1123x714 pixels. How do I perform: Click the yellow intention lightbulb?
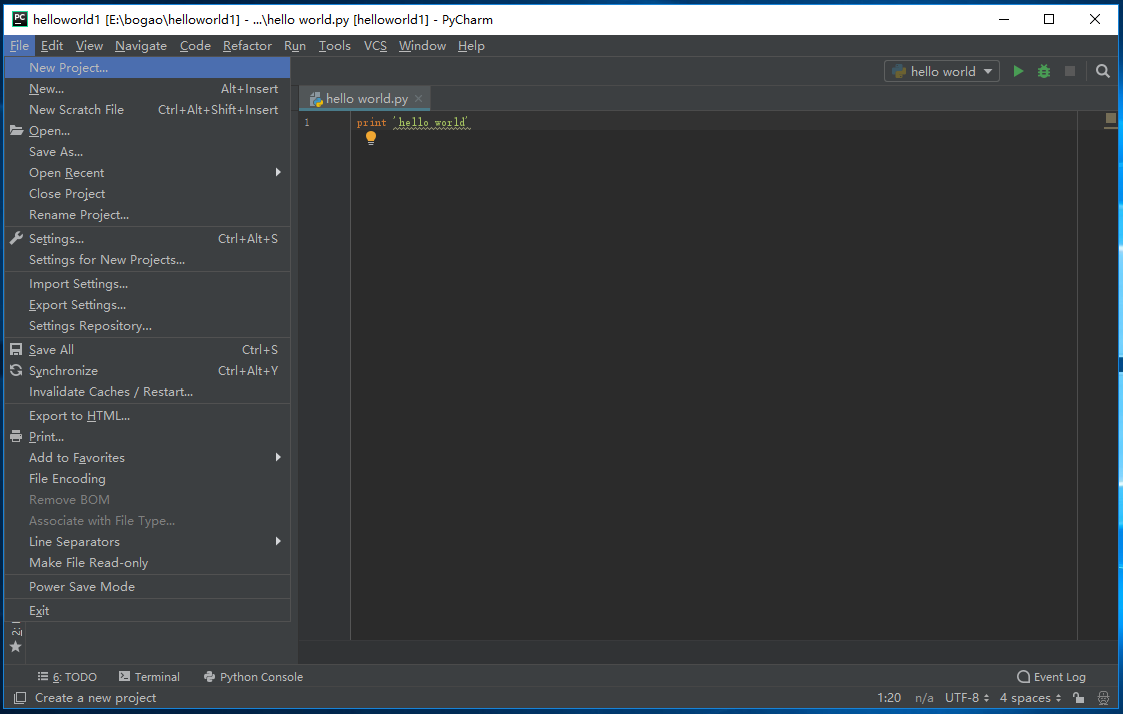[370, 138]
